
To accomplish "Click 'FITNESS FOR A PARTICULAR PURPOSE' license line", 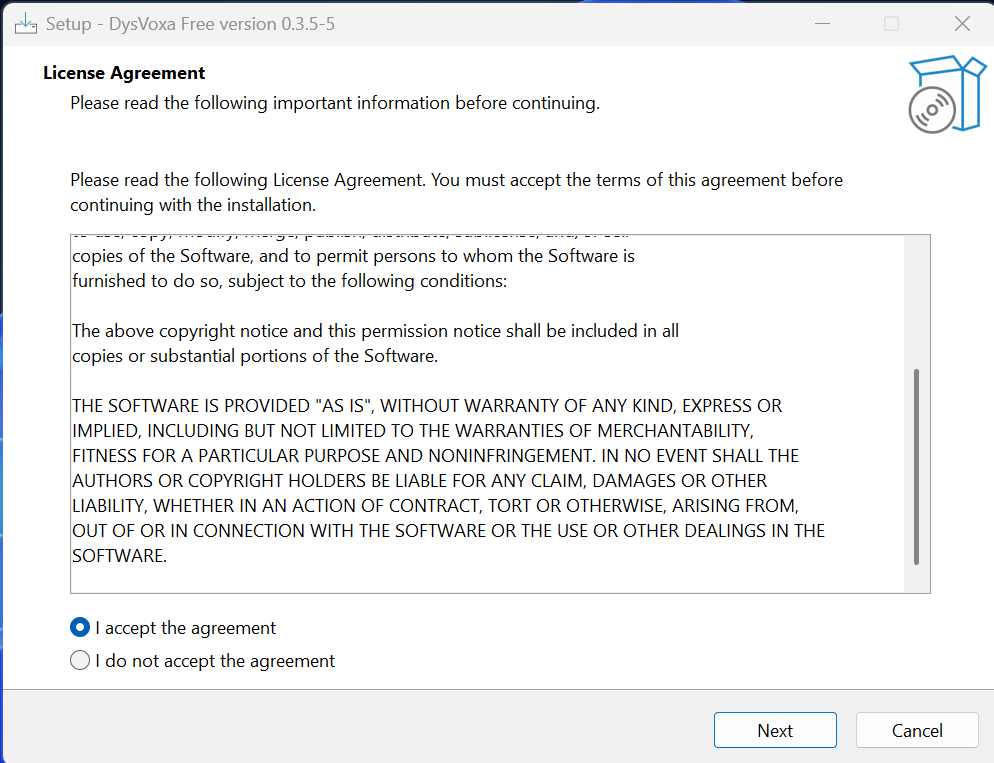I will tap(435, 456).
